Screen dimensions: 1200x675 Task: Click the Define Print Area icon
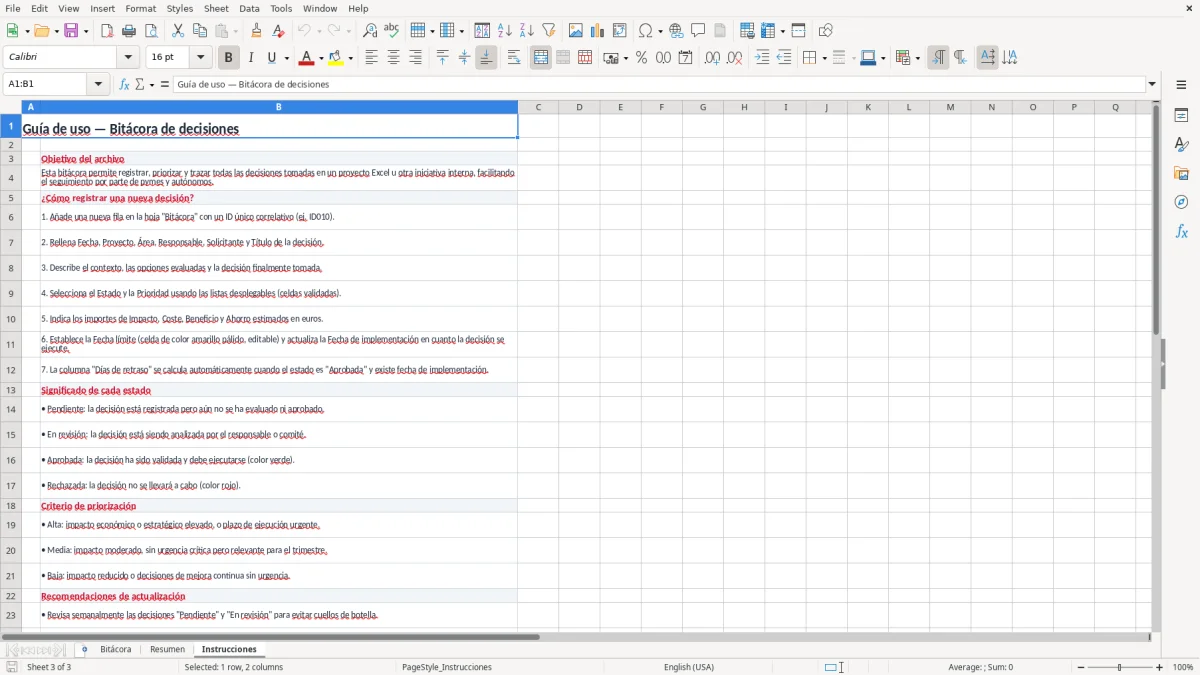point(747,31)
